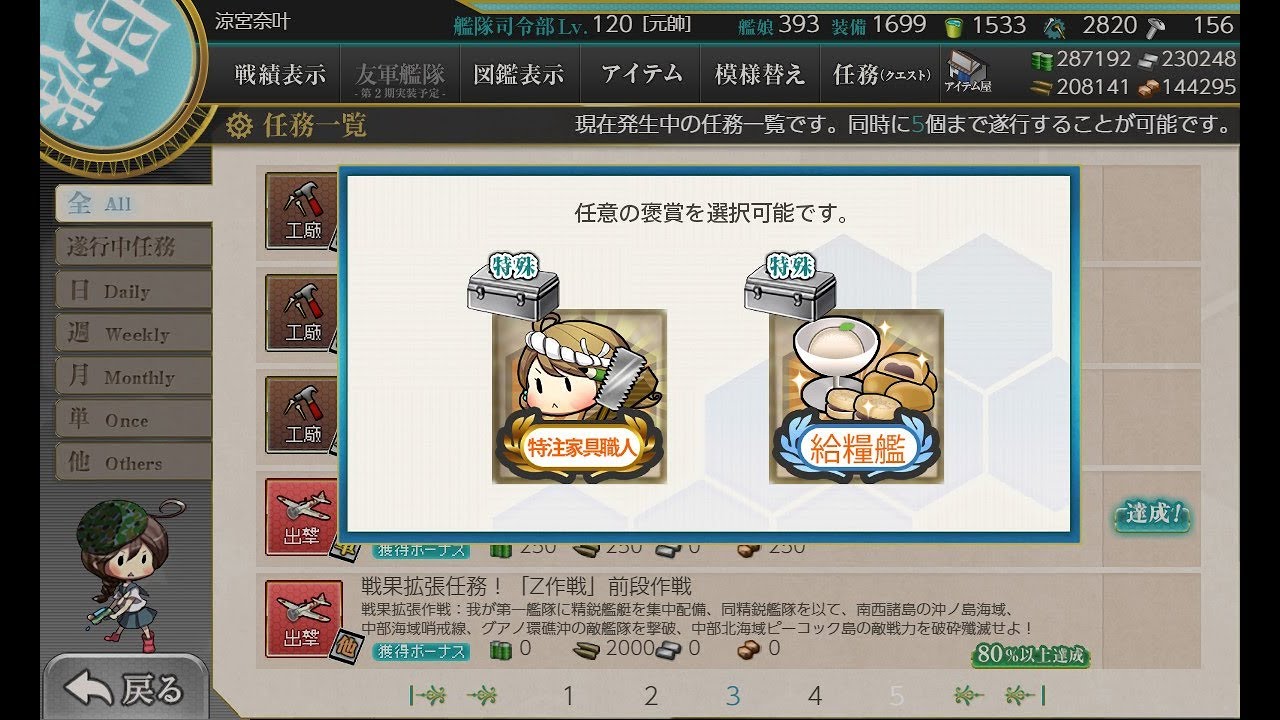This screenshot has height=720, width=1280.
Task: Open the 戦績表示 menu
Action: (x=280, y=74)
